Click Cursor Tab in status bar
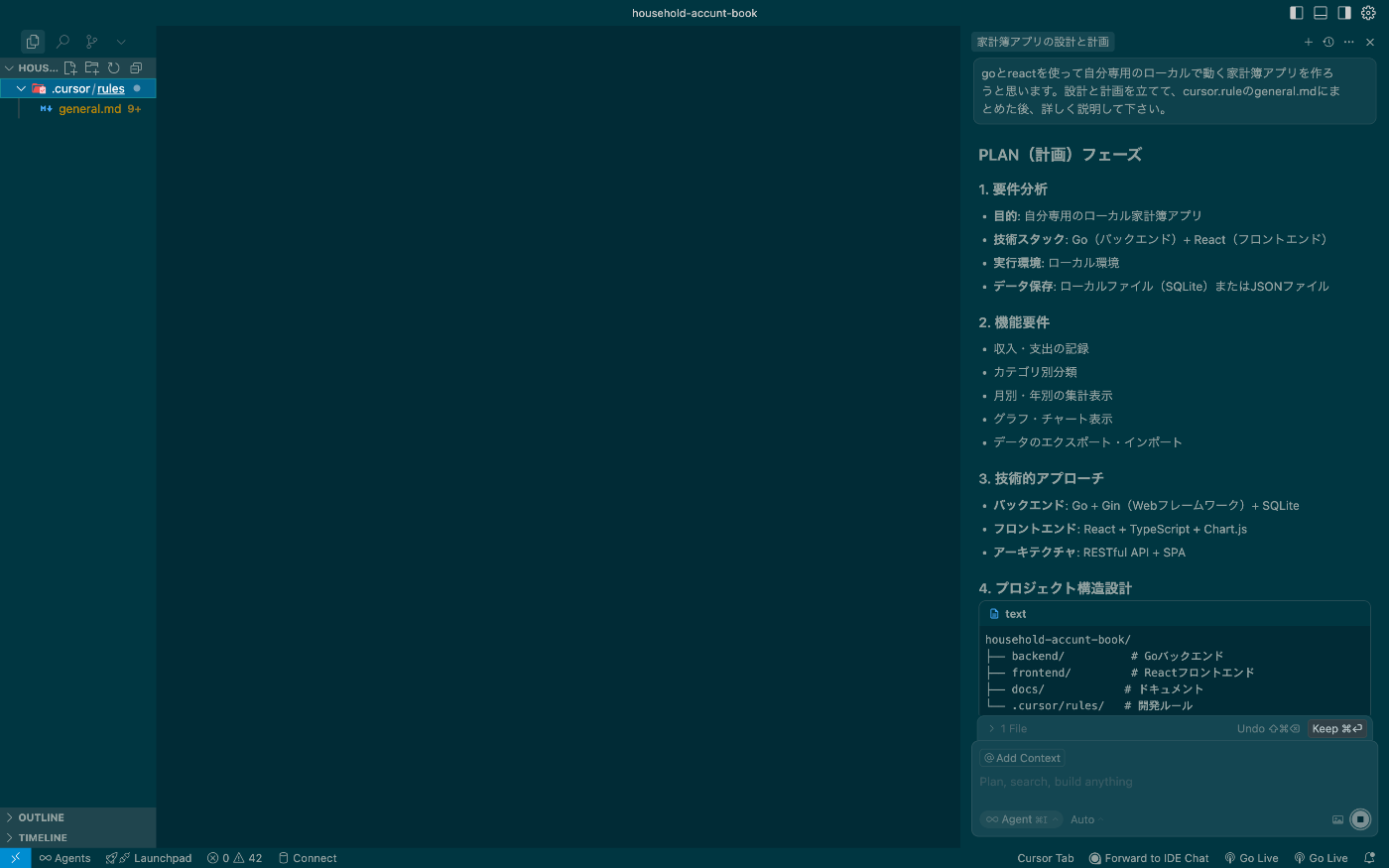The image size is (1389, 868). (1046, 858)
